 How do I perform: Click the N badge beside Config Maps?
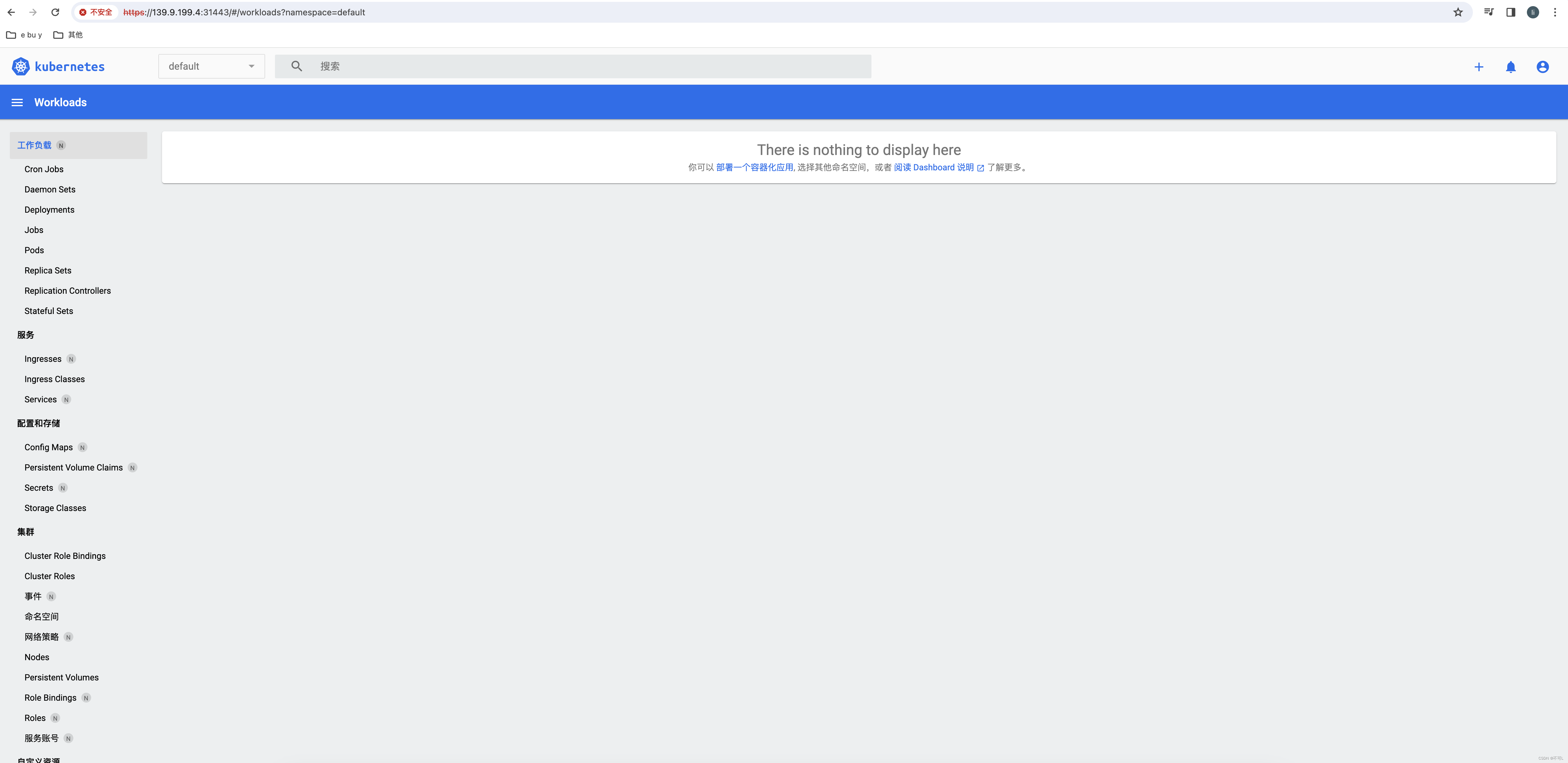[82, 447]
